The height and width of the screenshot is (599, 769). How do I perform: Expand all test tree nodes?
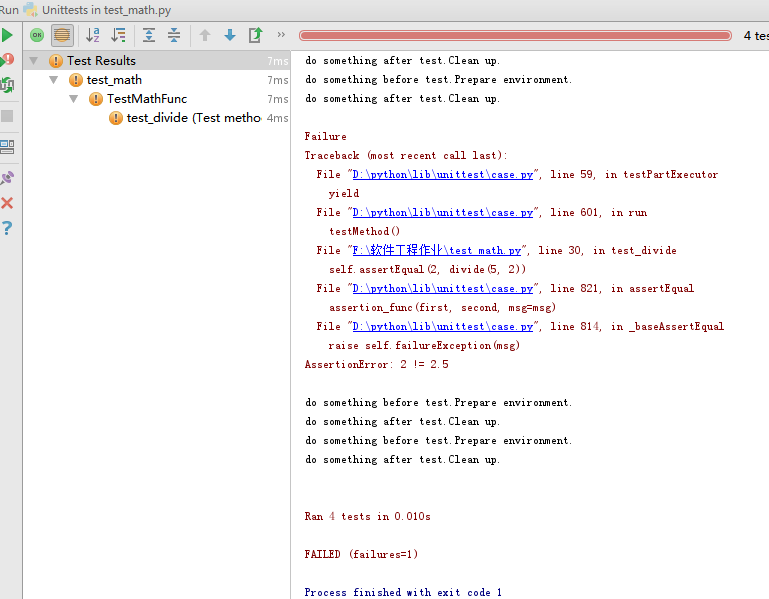click(x=149, y=35)
